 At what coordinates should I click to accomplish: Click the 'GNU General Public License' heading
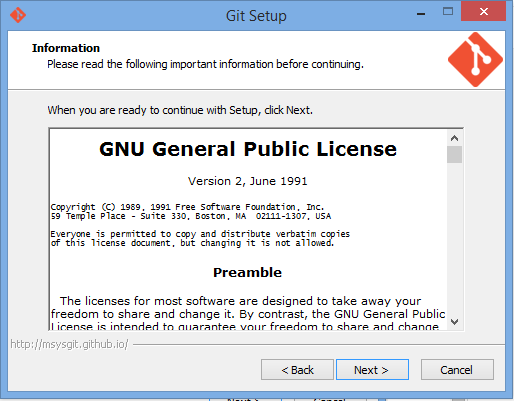coord(248,149)
